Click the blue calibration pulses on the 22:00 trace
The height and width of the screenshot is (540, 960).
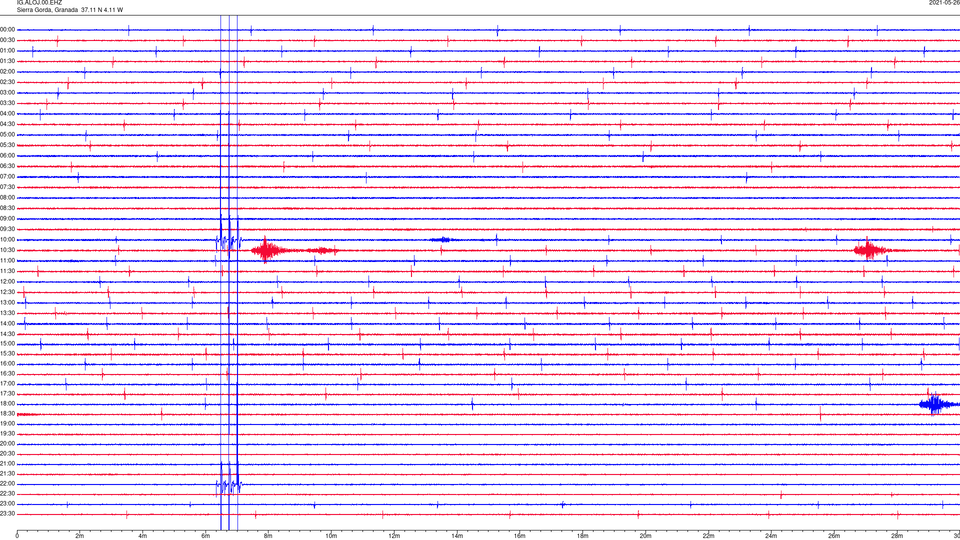tap(229, 486)
